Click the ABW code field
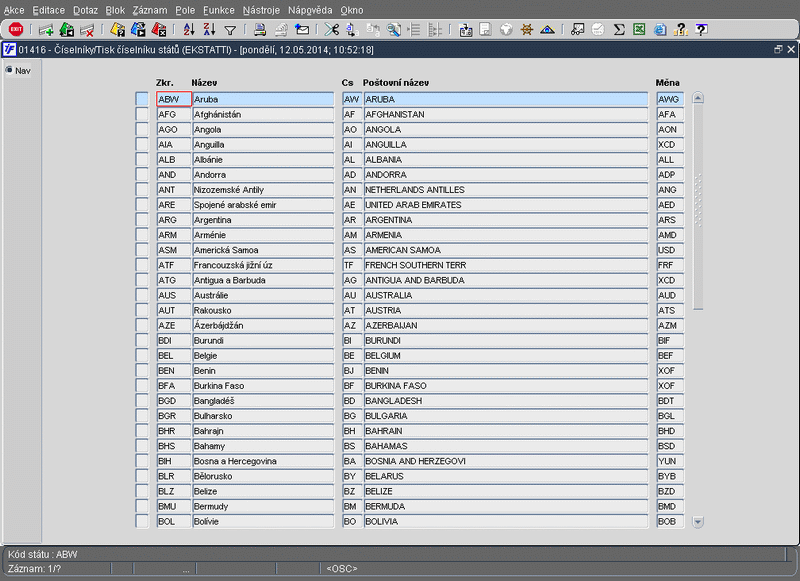Viewport: 800px width, 581px height. coord(174,99)
